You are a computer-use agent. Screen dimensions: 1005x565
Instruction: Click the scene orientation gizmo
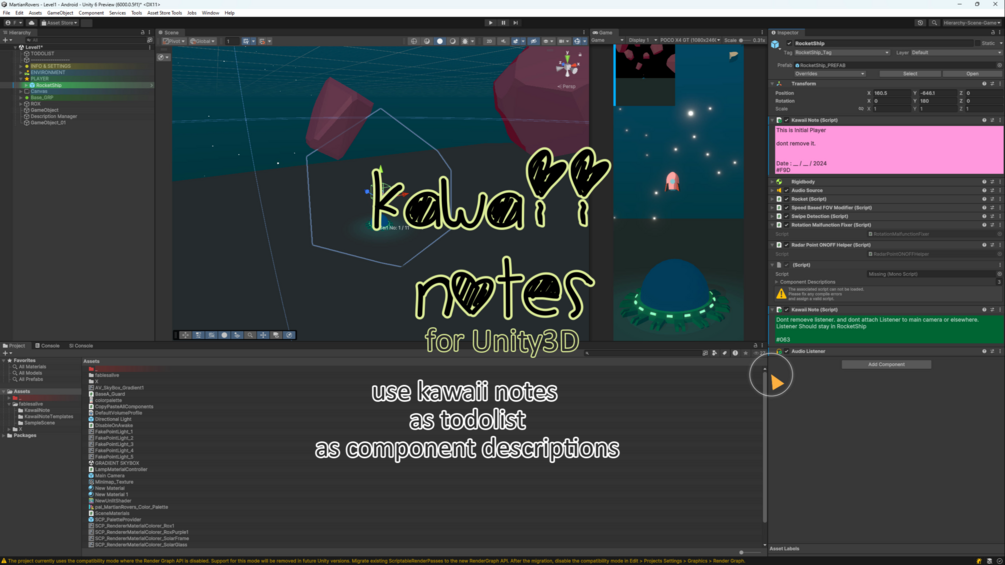click(x=567, y=65)
